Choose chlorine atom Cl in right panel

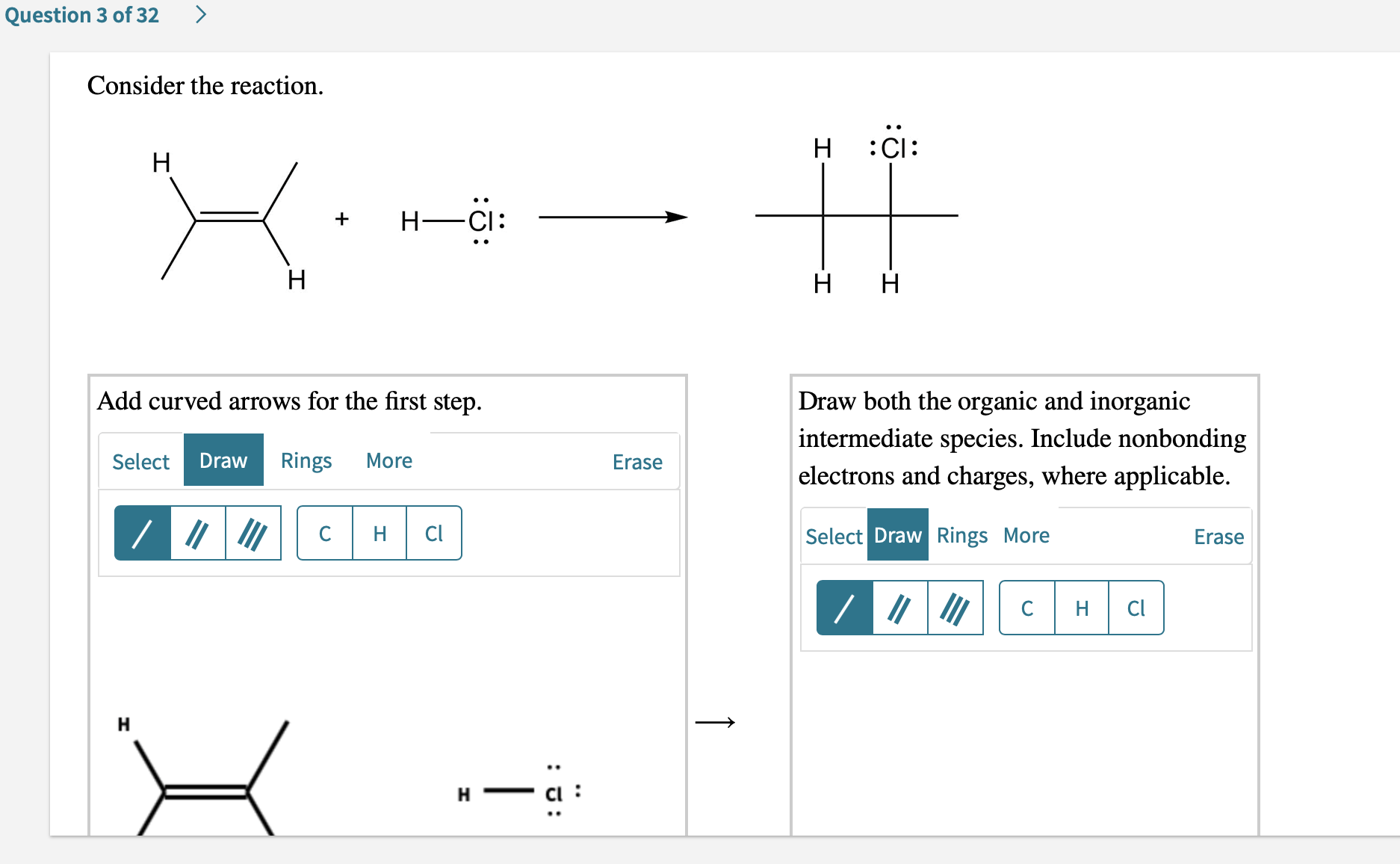click(1136, 608)
